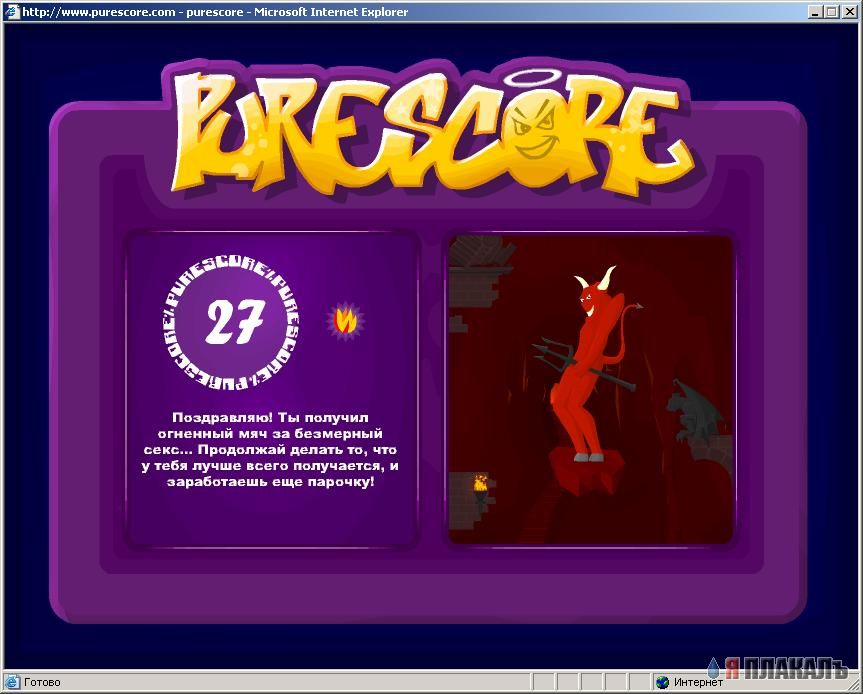Viewport: 863px width, 694px height.
Task: Click the Internet Explorer page icon in title bar
Action: pos(12,12)
